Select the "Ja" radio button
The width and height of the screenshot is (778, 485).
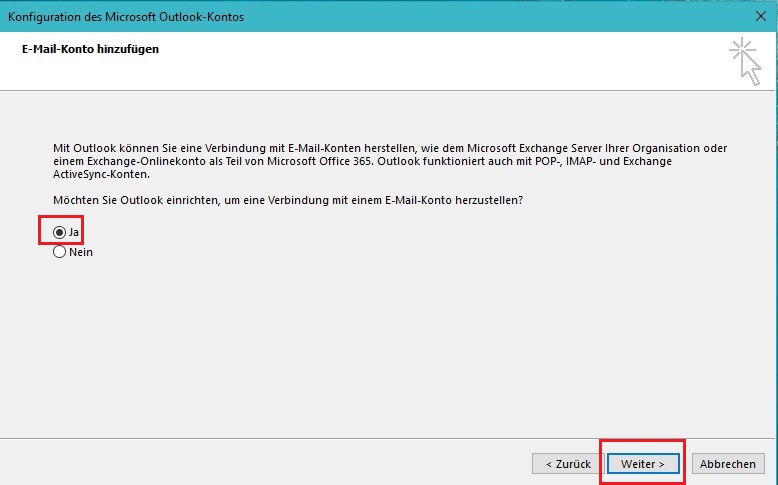[x=59, y=232]
